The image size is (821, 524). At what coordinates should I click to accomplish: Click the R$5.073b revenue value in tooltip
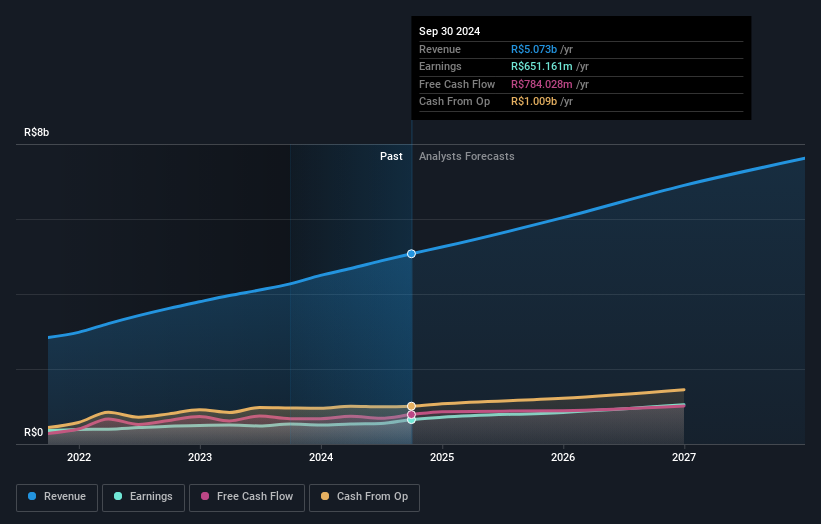[534, 49]
